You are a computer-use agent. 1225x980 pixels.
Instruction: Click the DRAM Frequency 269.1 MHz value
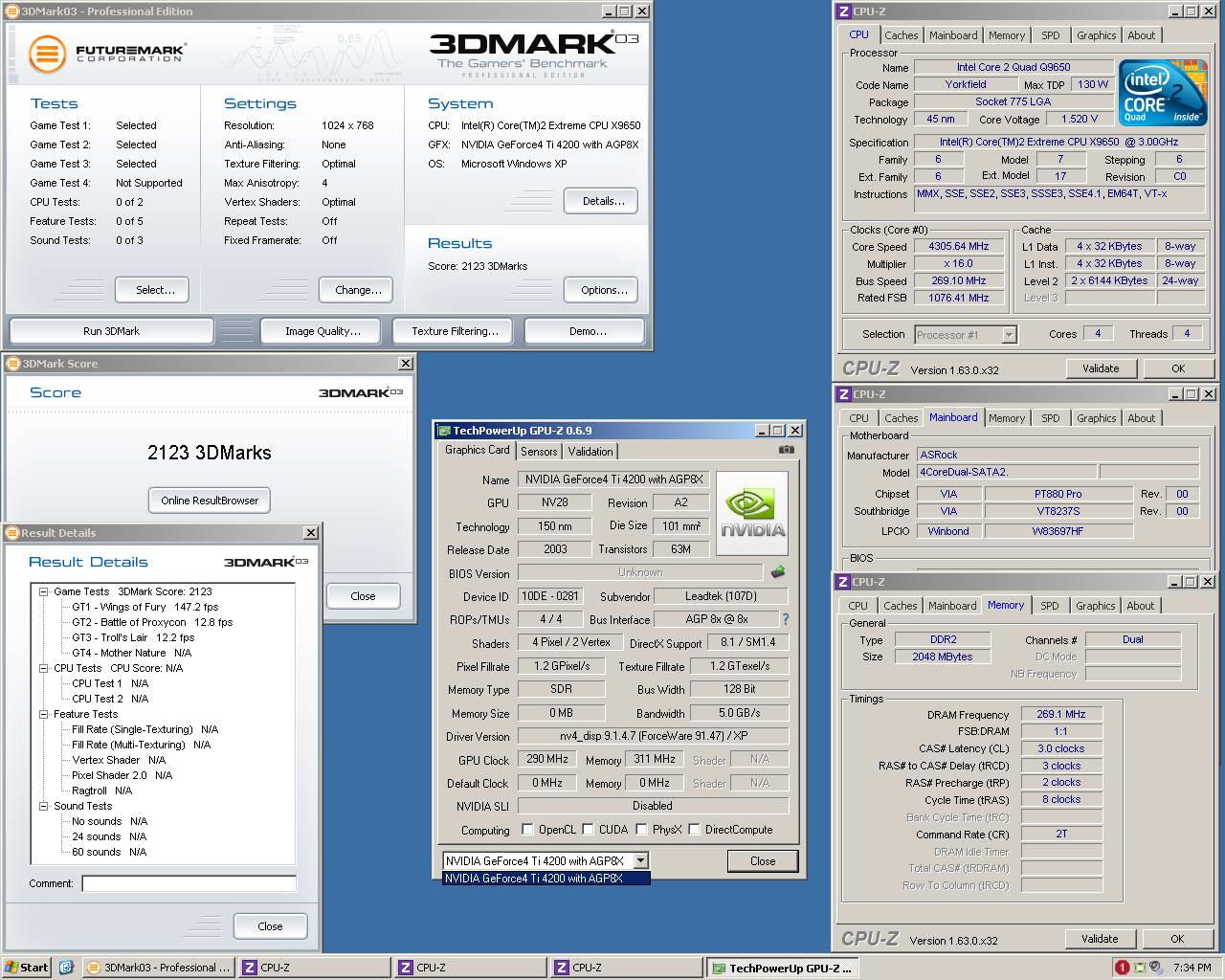click(x=1060, y=714)
